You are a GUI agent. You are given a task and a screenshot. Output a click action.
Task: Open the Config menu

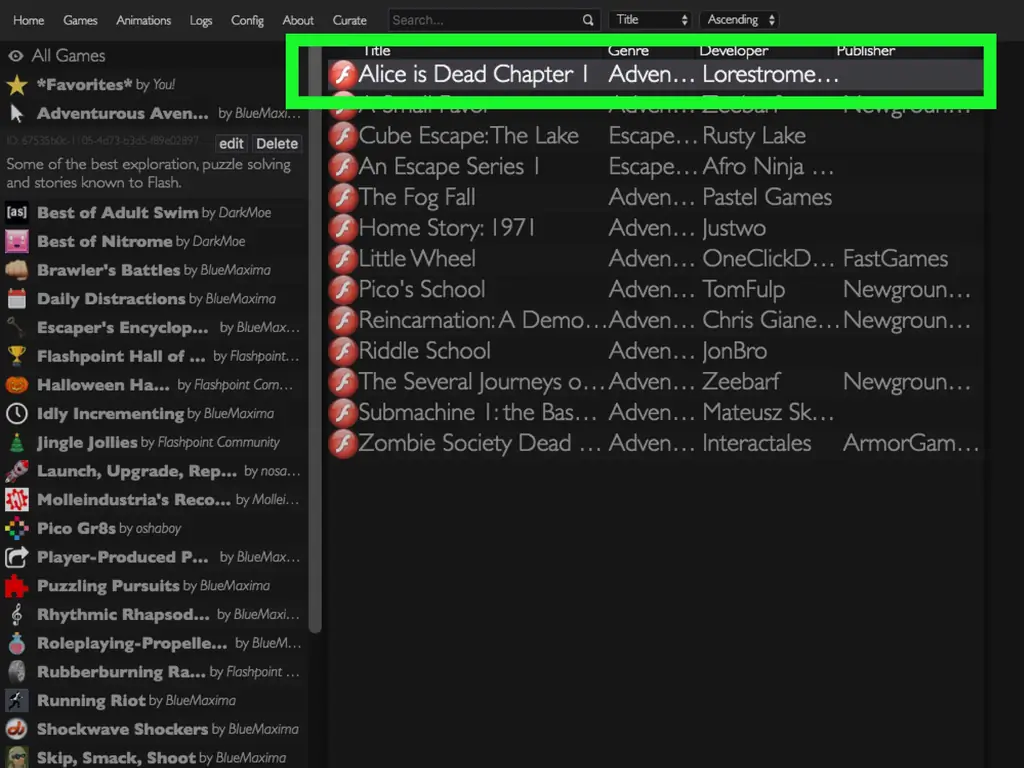pyautogui.click(x=248, y=20)
